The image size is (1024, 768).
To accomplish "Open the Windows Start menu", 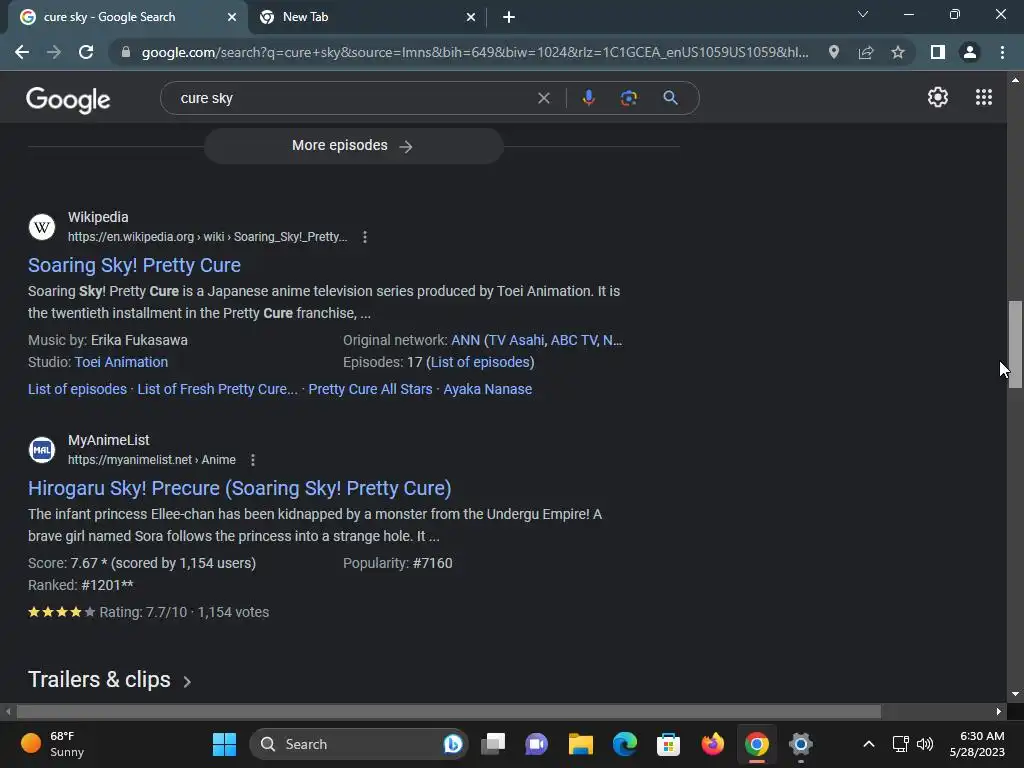I will [224, 744].
